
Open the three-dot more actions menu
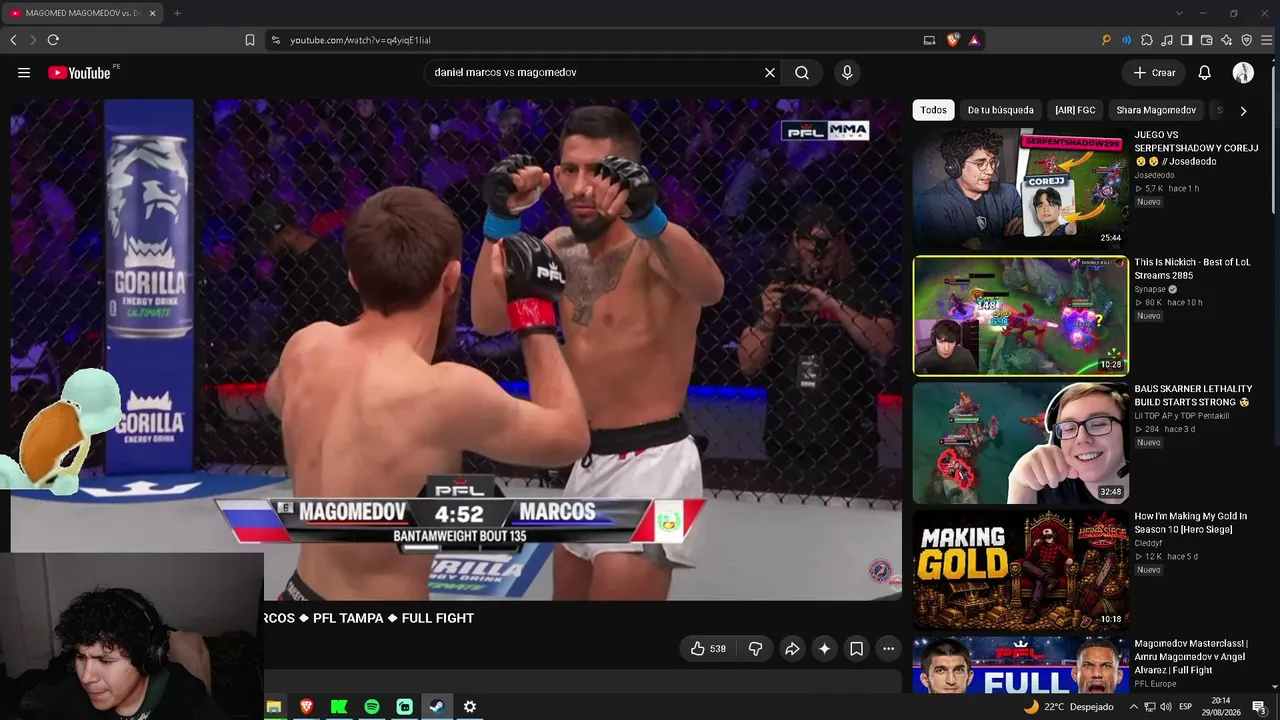pos(888,649)
